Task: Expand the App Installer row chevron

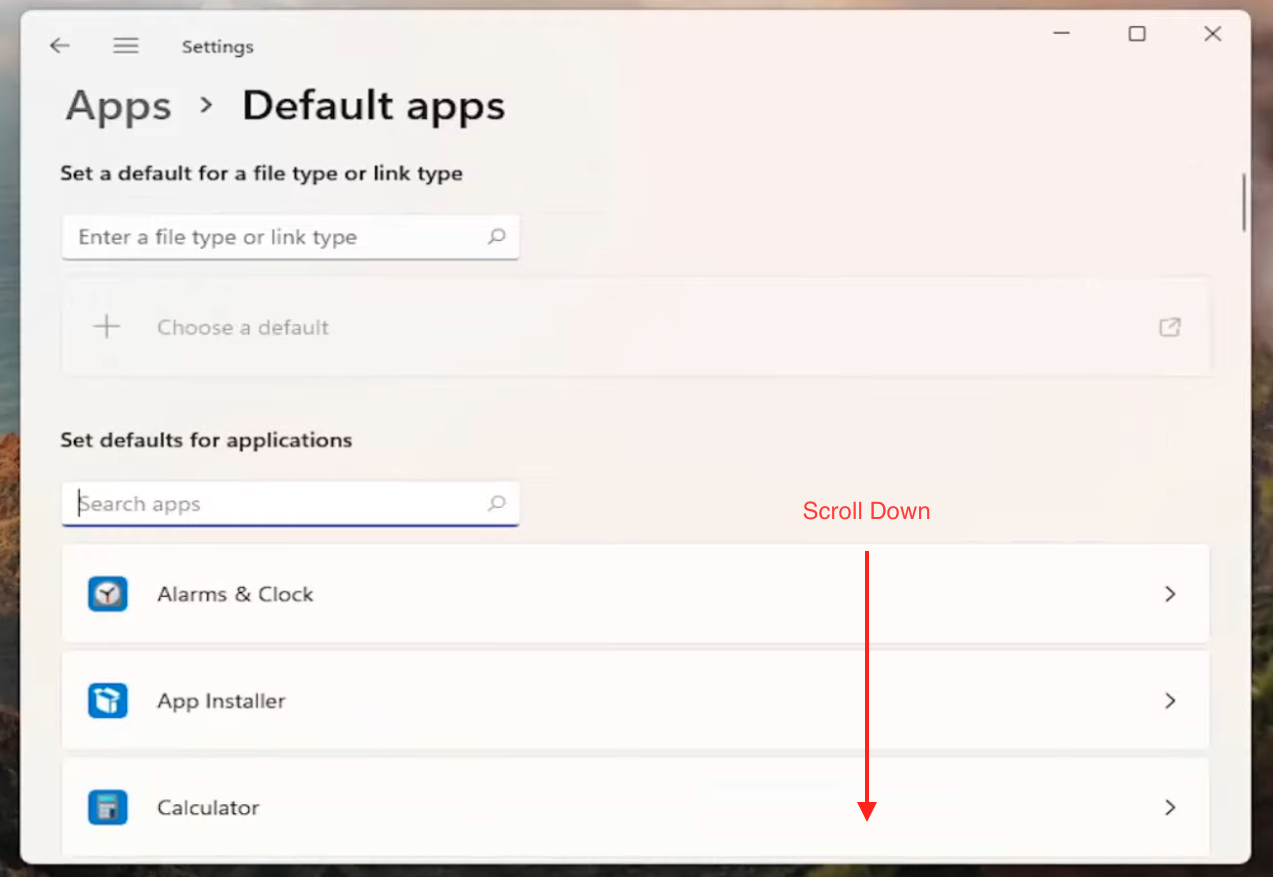Action: (1170, 701)
